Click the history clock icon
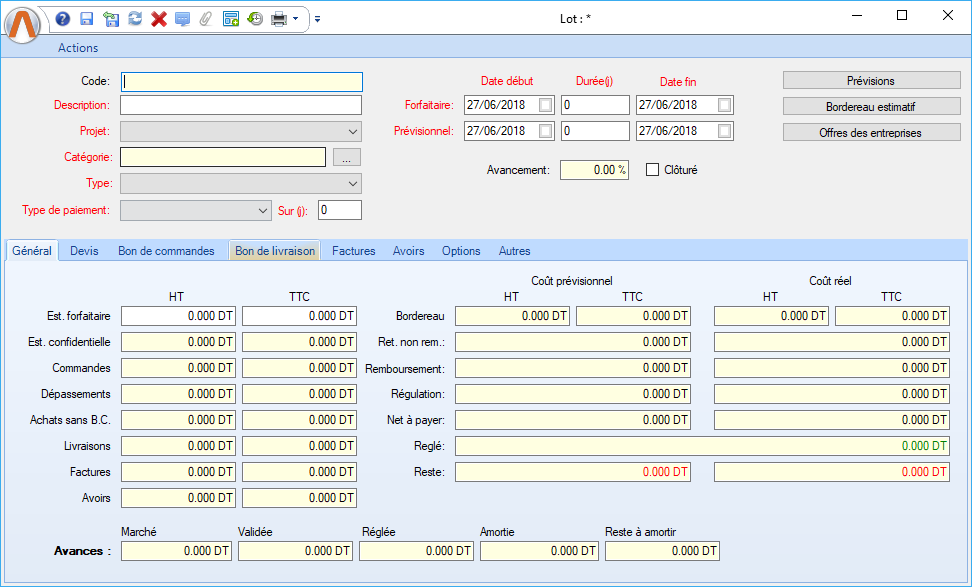The image size is (972, 587). click(255, 18)
